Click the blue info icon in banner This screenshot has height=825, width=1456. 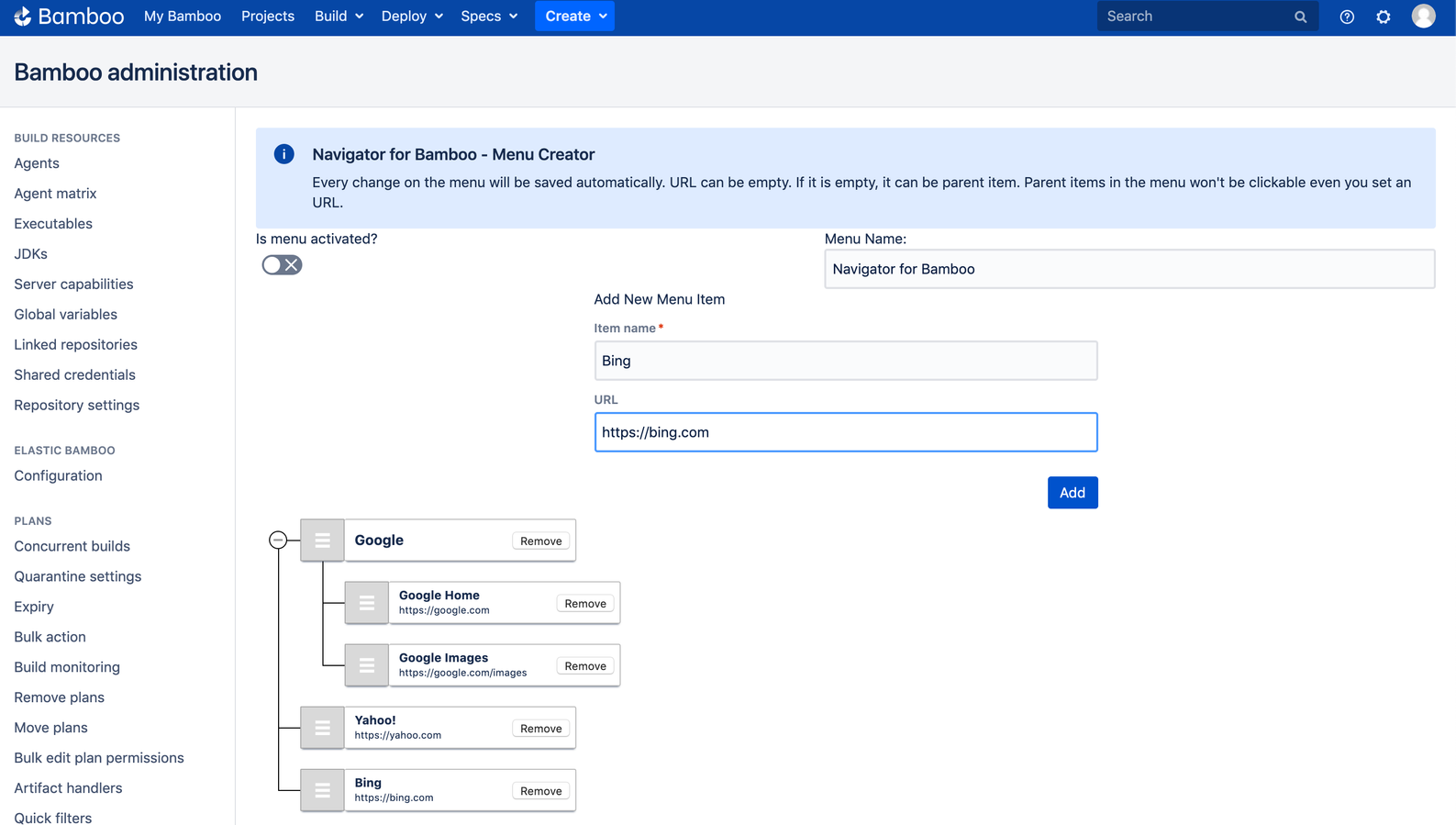coord(284,154)
